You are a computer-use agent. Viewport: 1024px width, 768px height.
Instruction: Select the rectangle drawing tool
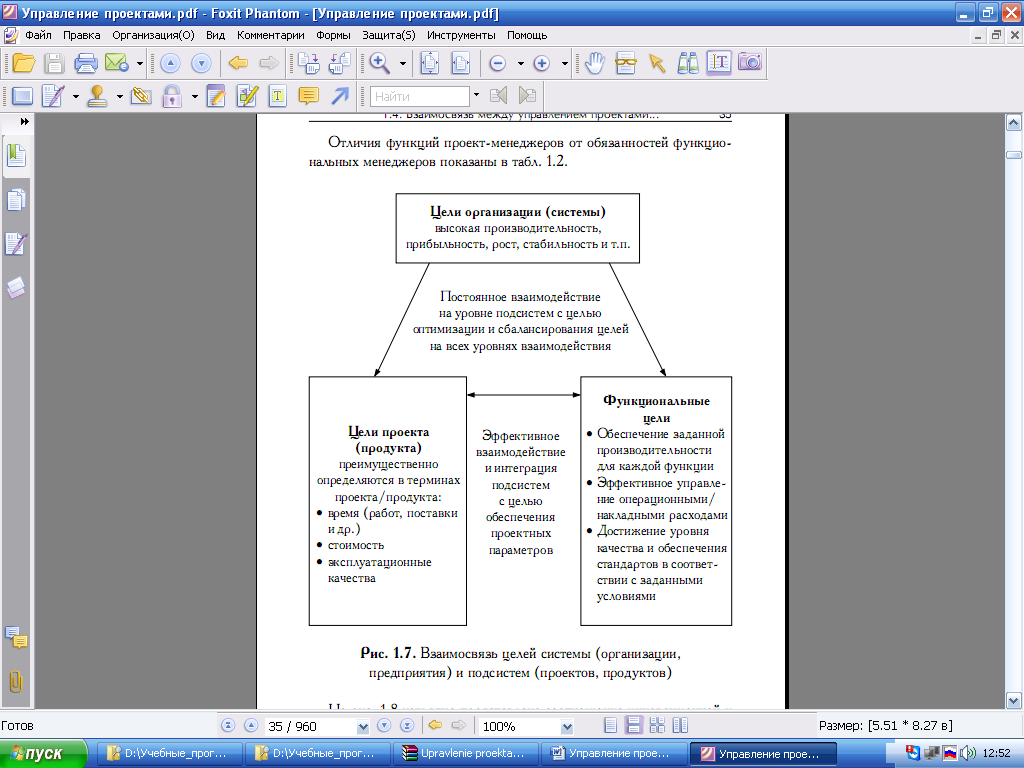(22, 97)
